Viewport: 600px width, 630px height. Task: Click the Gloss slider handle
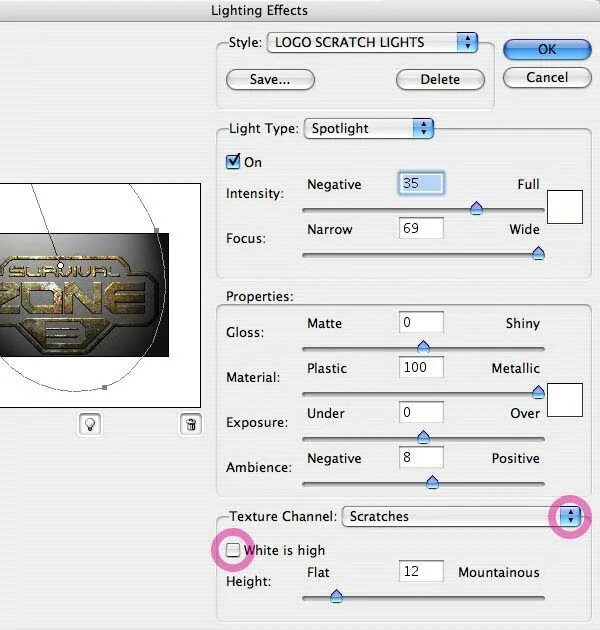pos(423,347)
